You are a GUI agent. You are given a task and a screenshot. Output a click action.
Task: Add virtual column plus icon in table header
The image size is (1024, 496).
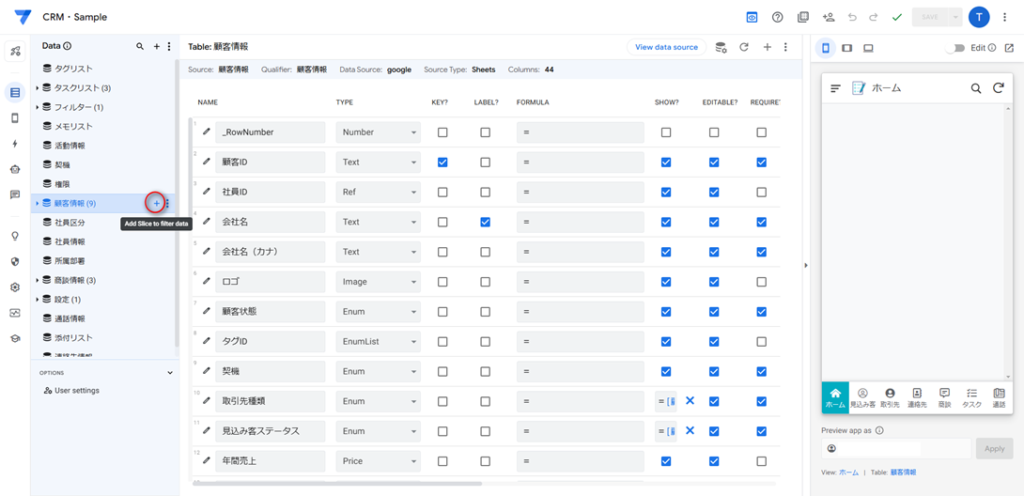point(767,47)
